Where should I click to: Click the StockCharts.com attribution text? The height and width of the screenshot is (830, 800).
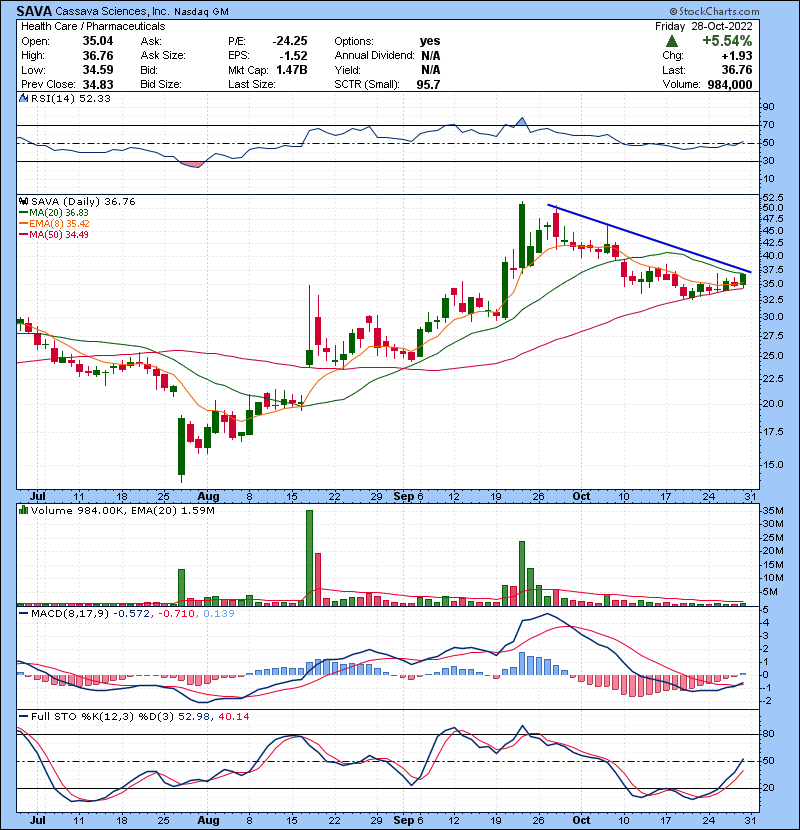(x=715, y=11)
